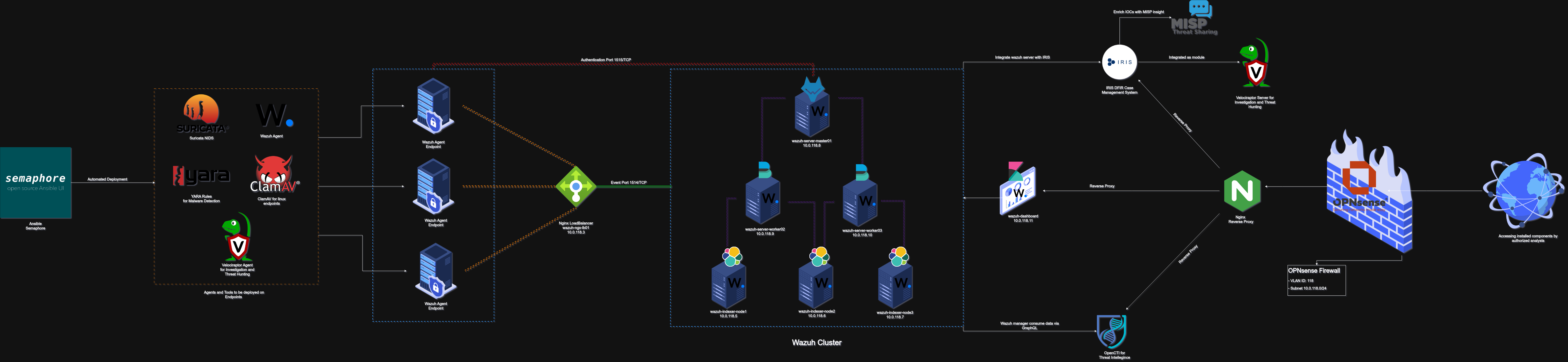Select the YARA Rules logo
This screenshot has height=362, width=1568.
click(x=201, y=176)
